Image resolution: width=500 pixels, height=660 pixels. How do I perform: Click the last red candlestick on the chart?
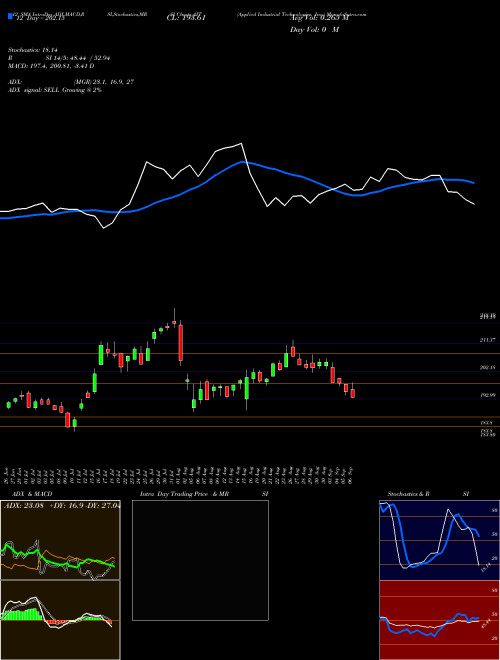tap(353, 392)
